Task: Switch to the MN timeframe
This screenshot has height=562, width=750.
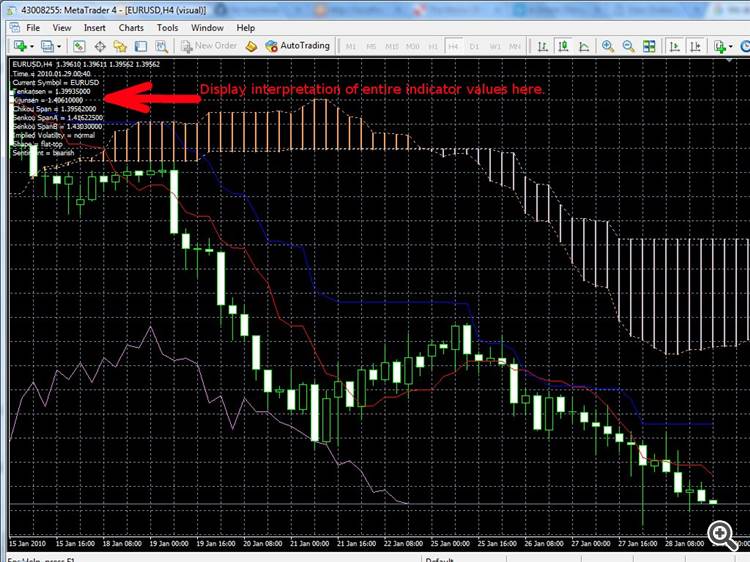Action: 515,46
